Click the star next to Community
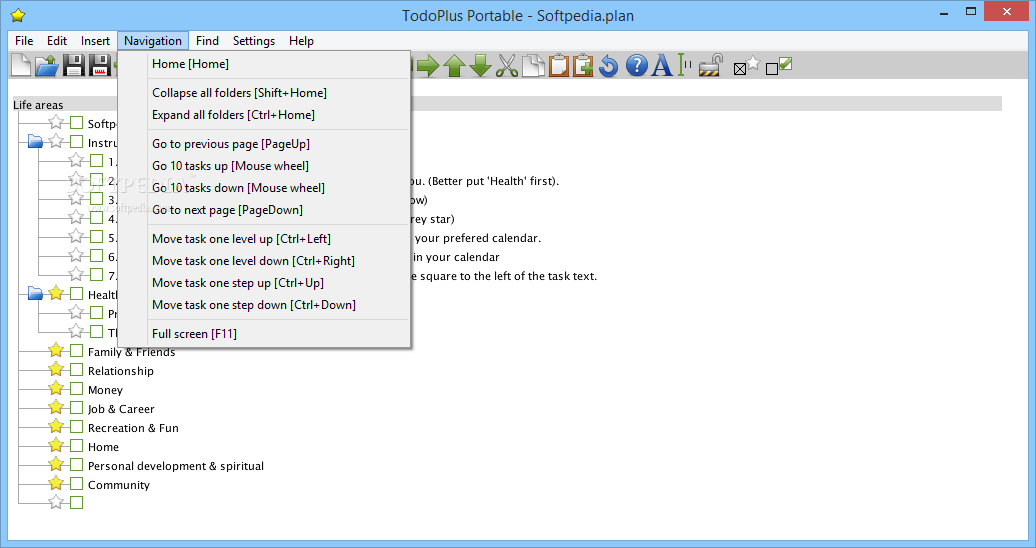The image size is (1036, 548). 56,484
